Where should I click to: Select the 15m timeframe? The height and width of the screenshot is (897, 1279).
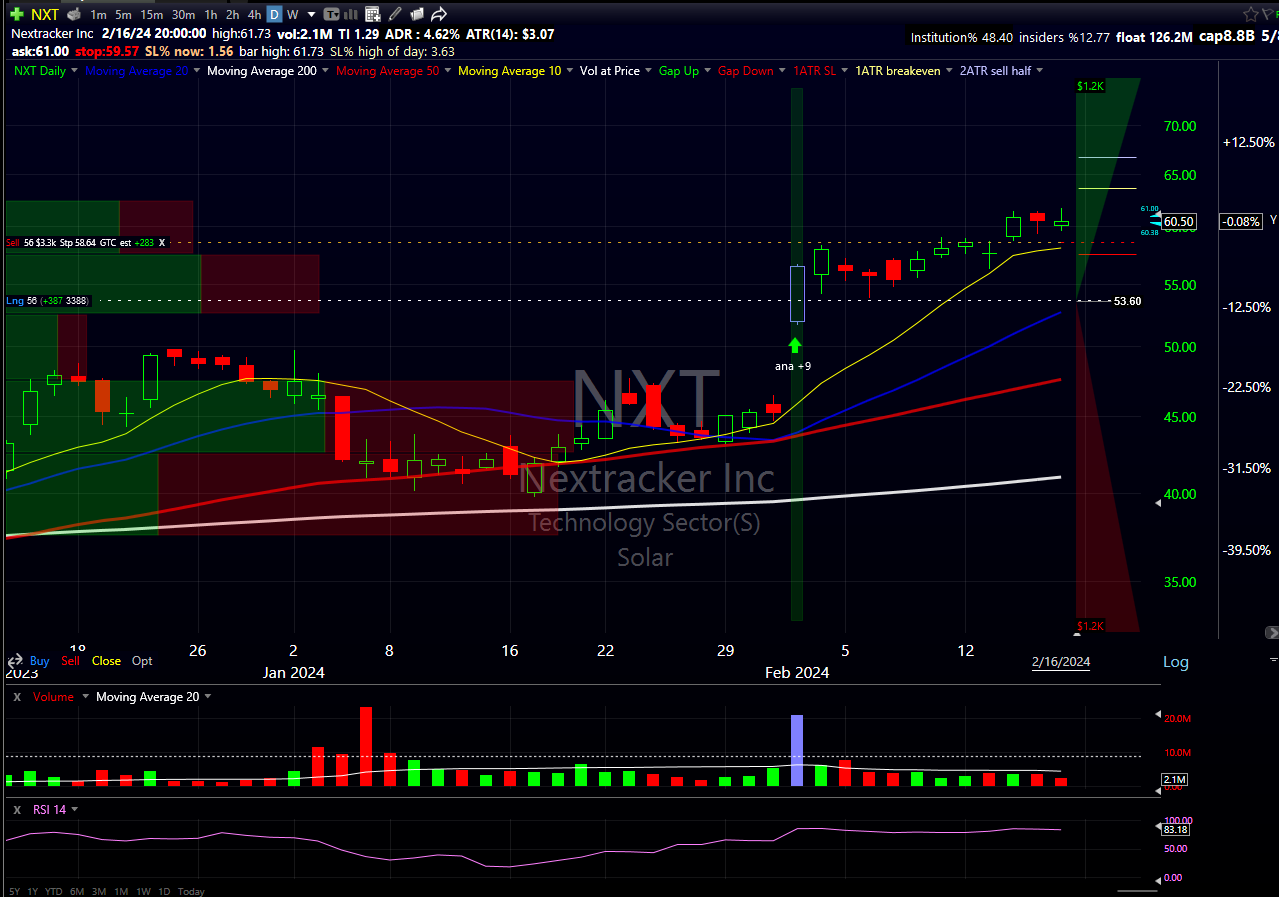(x=152, y=14)
